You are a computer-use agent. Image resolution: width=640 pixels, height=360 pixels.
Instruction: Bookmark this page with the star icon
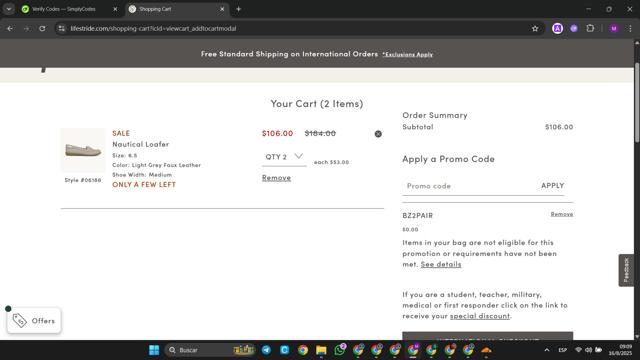535,29
